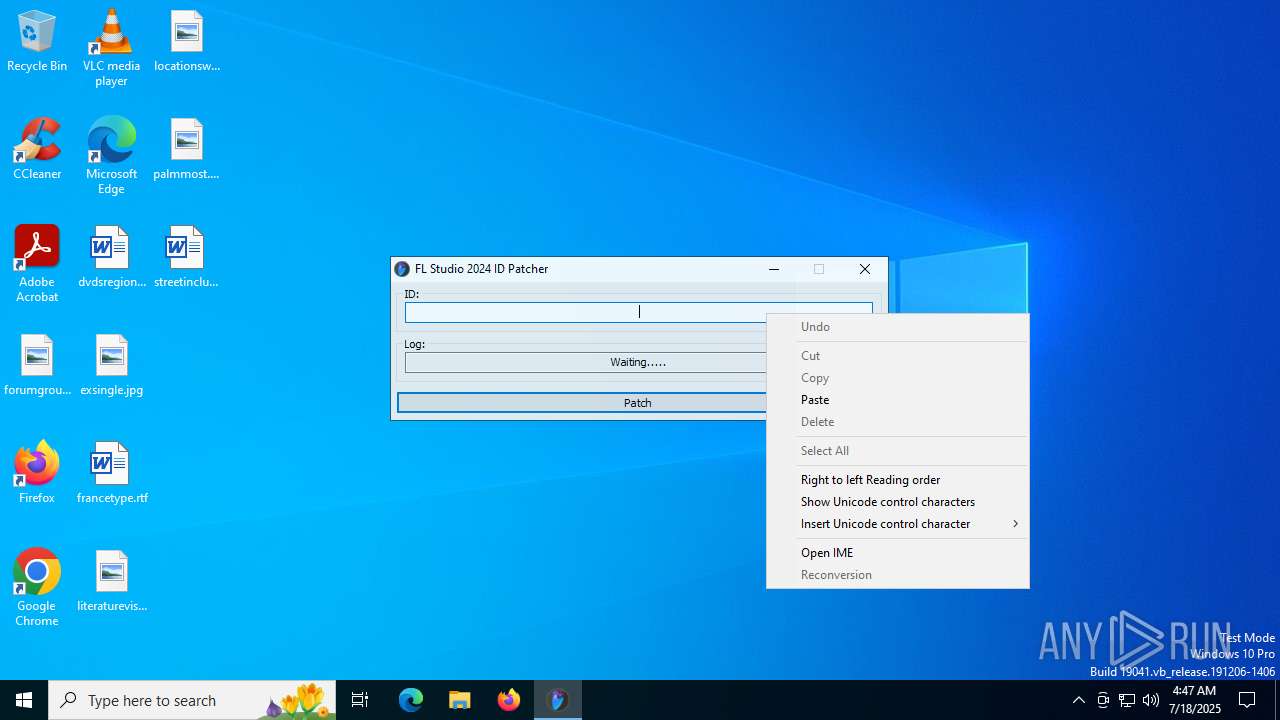Select forumgrou... image file
The width and height of the screenshot is (1280, 720).
coord(37,365)
